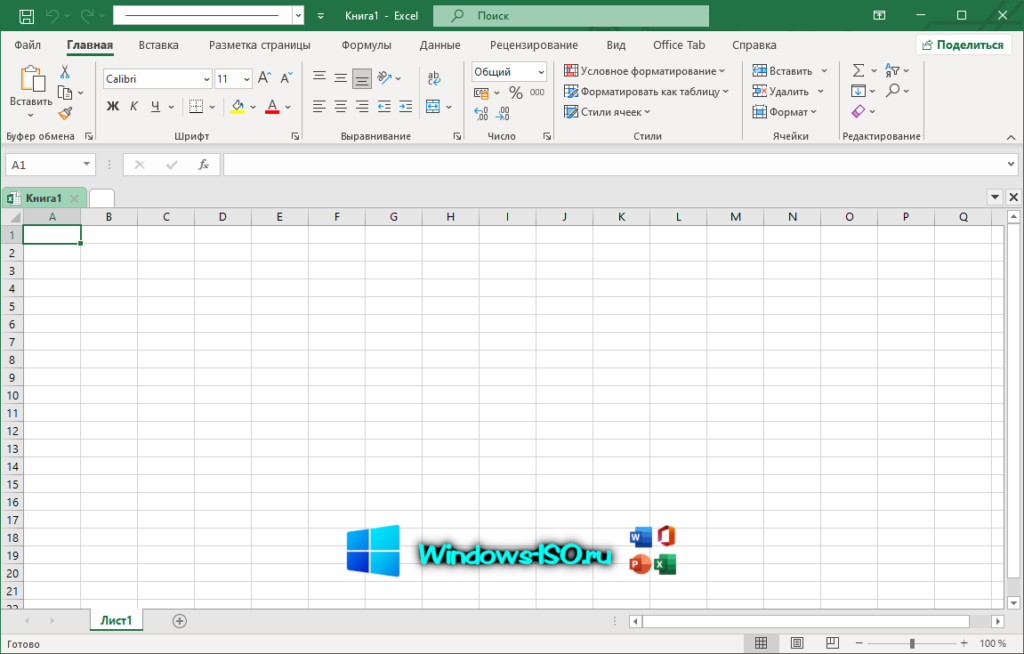Close the Книга1 document tab
1024x654 pixels.
tap(74, 198)
